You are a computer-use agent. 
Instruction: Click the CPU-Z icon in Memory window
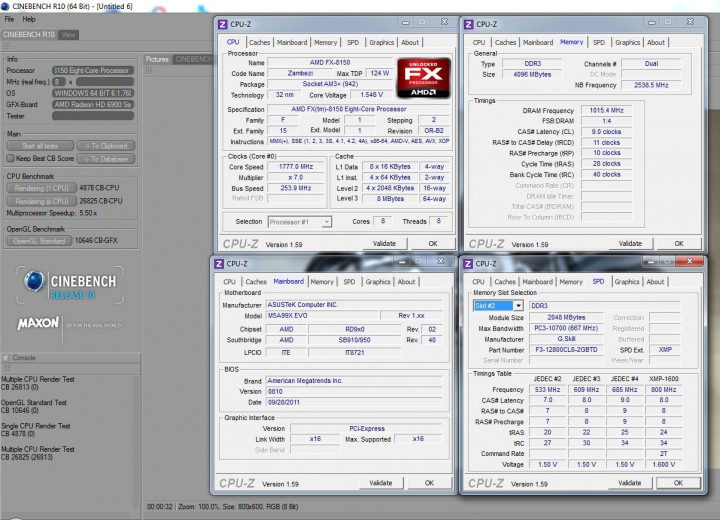tap(468, 24)
